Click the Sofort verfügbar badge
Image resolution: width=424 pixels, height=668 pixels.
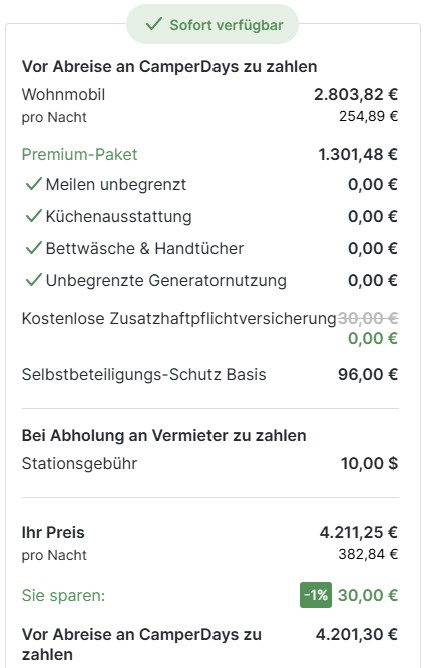click(x=213, y=24)
